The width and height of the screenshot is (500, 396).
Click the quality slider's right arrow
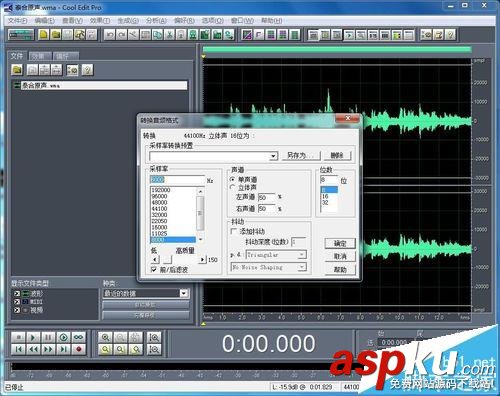(202, 259)
